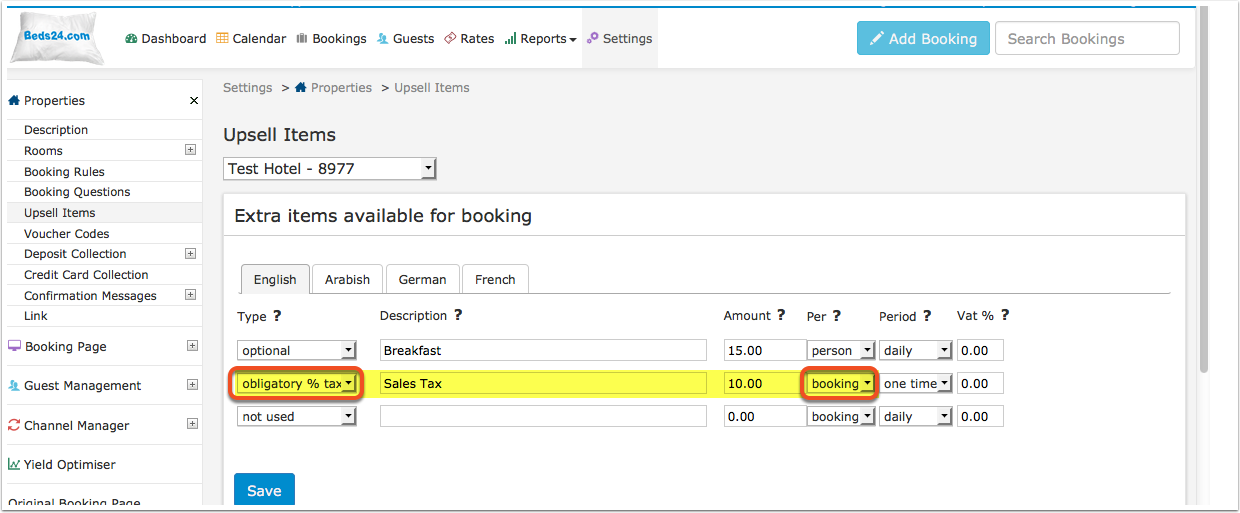Screen dimensions: 1240x513
Task: Select Upsell Items in sidebar
Action: pos(60,213)
